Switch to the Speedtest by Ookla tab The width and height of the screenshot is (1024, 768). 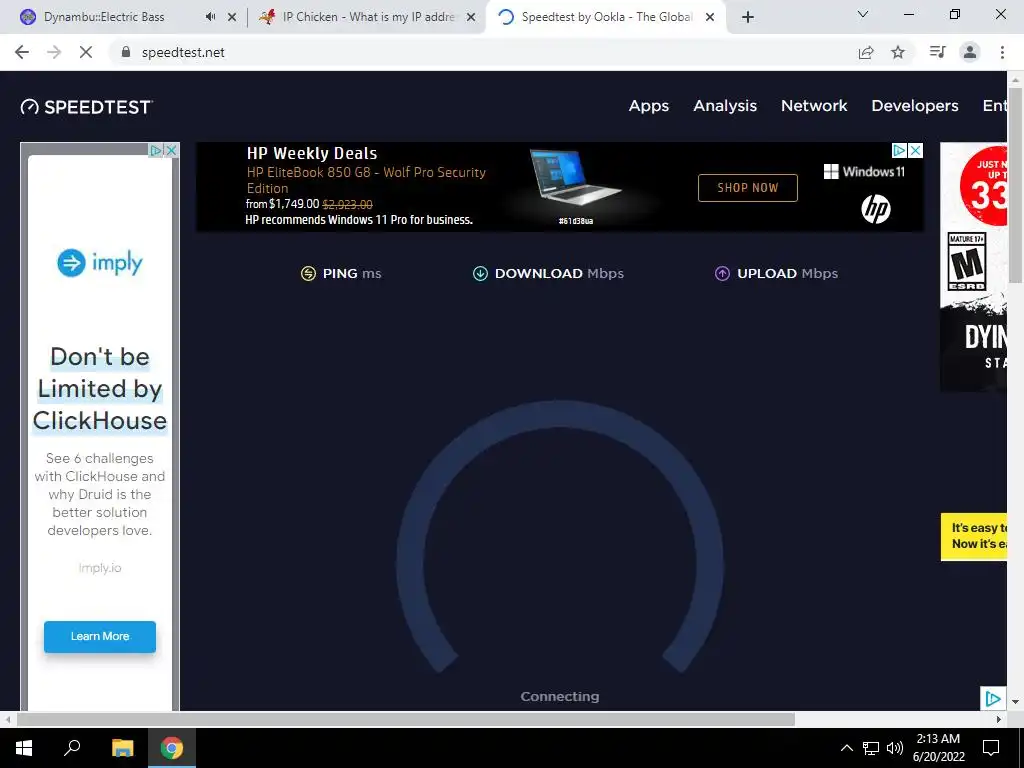(605, 17)
